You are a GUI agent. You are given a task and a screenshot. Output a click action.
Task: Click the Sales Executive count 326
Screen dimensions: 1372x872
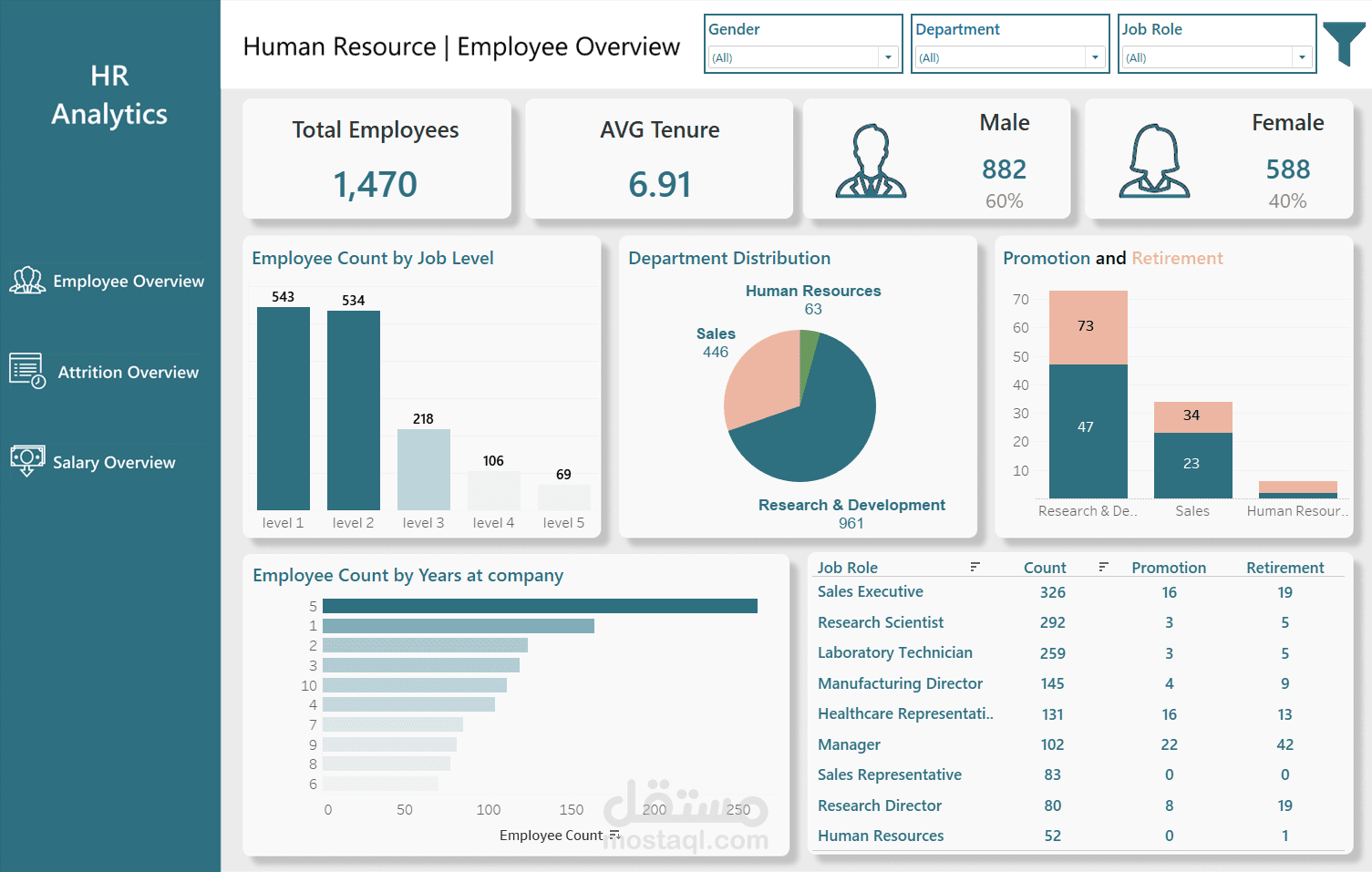1053,592
